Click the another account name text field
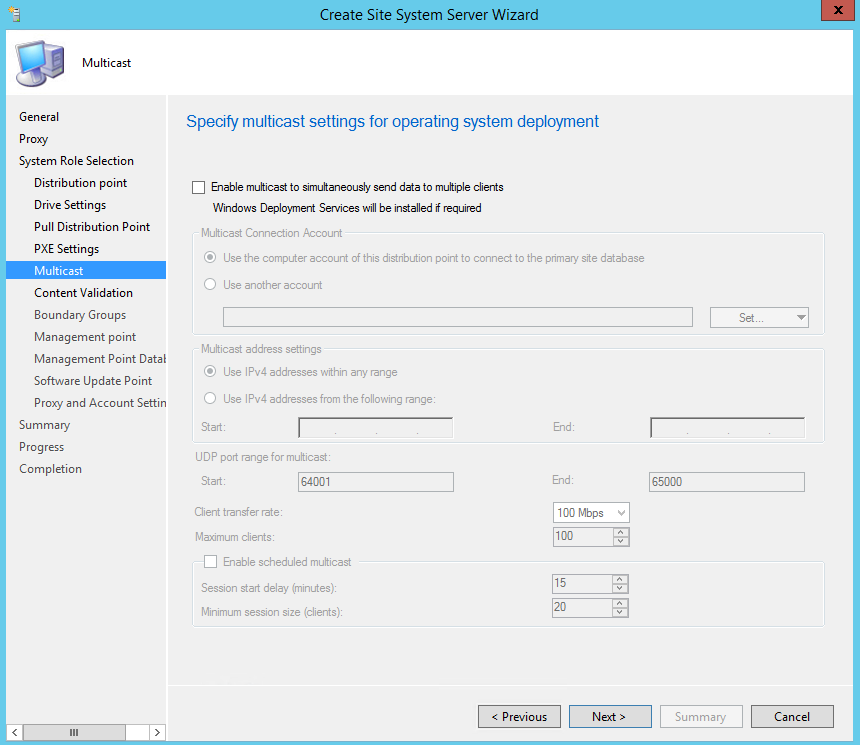860x745 pixels. click(457, 317)
